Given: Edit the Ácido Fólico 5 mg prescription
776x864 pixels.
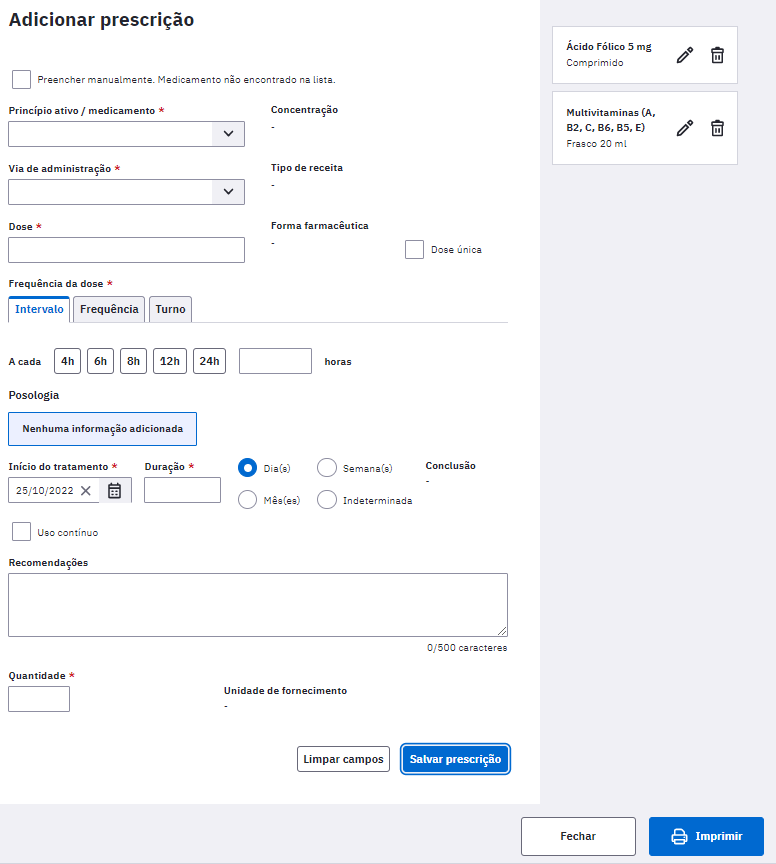Looking at the screenshot, I should pos(685,55).
